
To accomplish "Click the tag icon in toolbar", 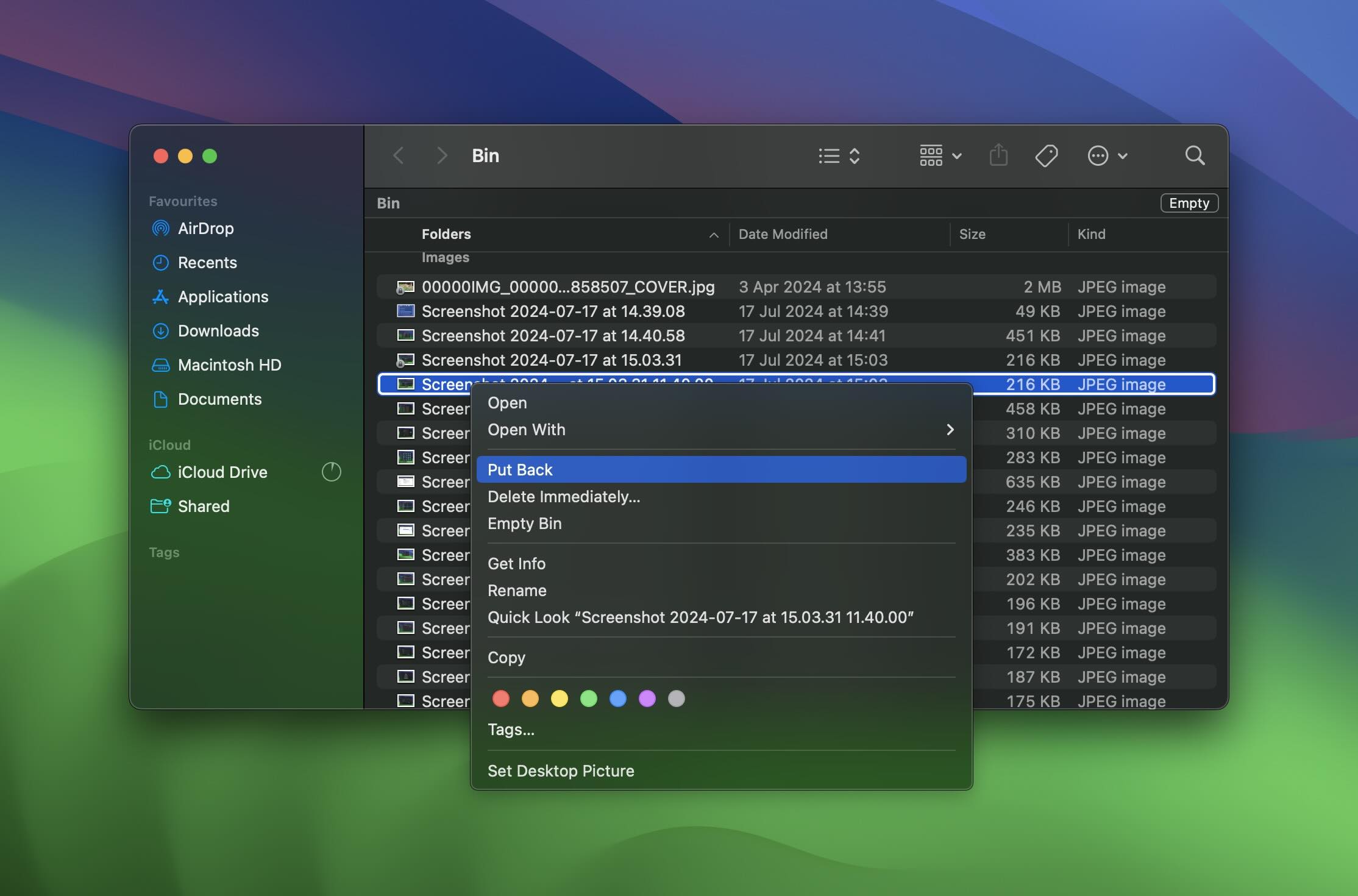I will 1047,155.
